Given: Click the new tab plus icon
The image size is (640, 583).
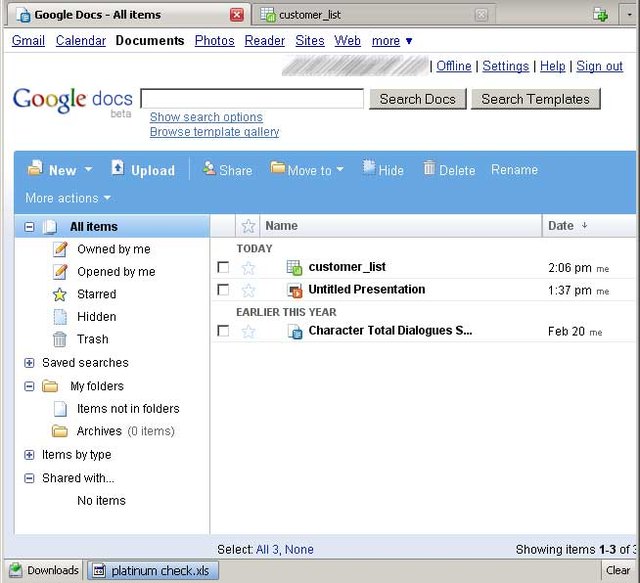Looking at the screenshot, I should click(x=600, y=15).
